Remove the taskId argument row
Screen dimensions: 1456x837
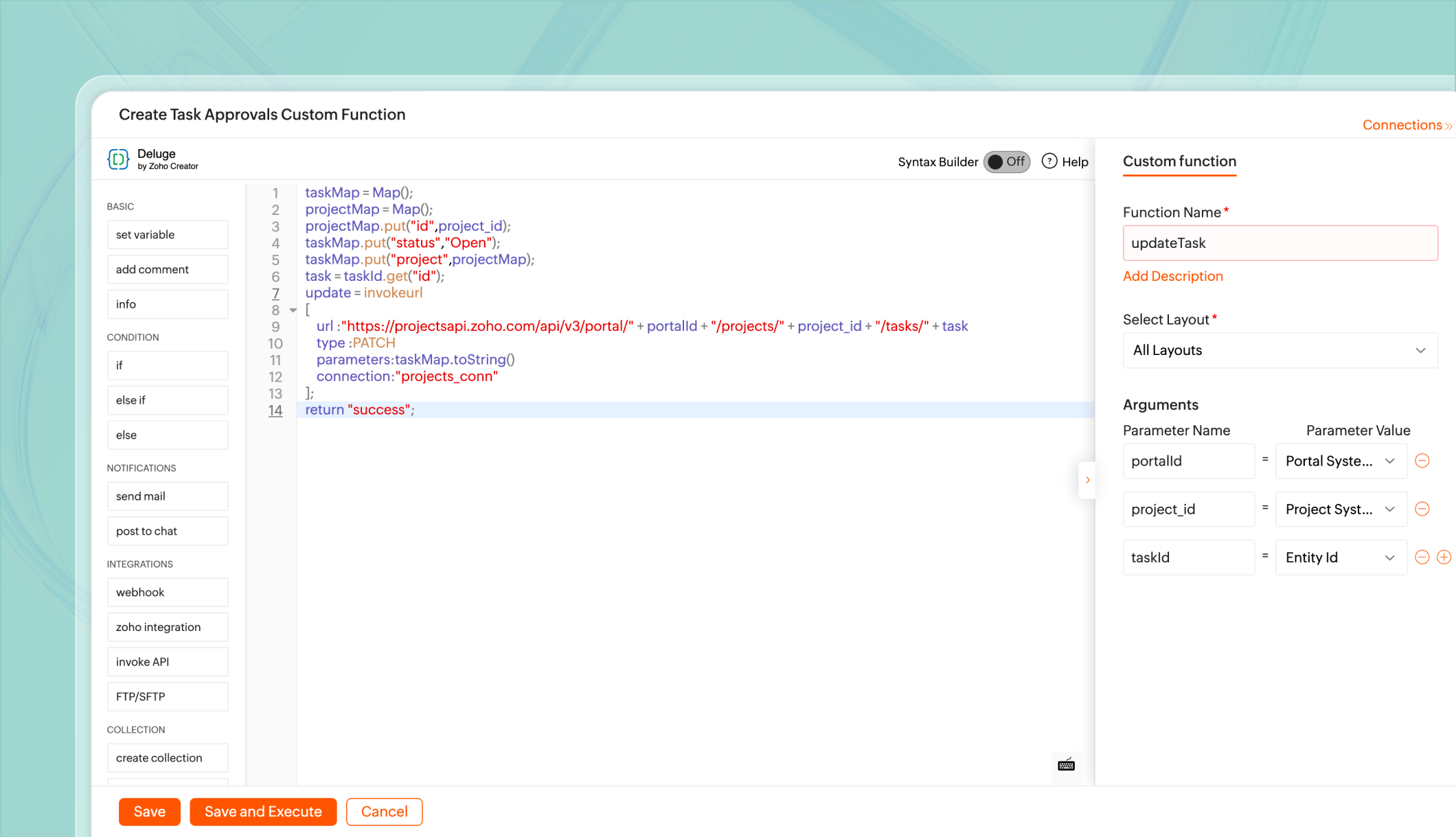(x=1422, y=558)
